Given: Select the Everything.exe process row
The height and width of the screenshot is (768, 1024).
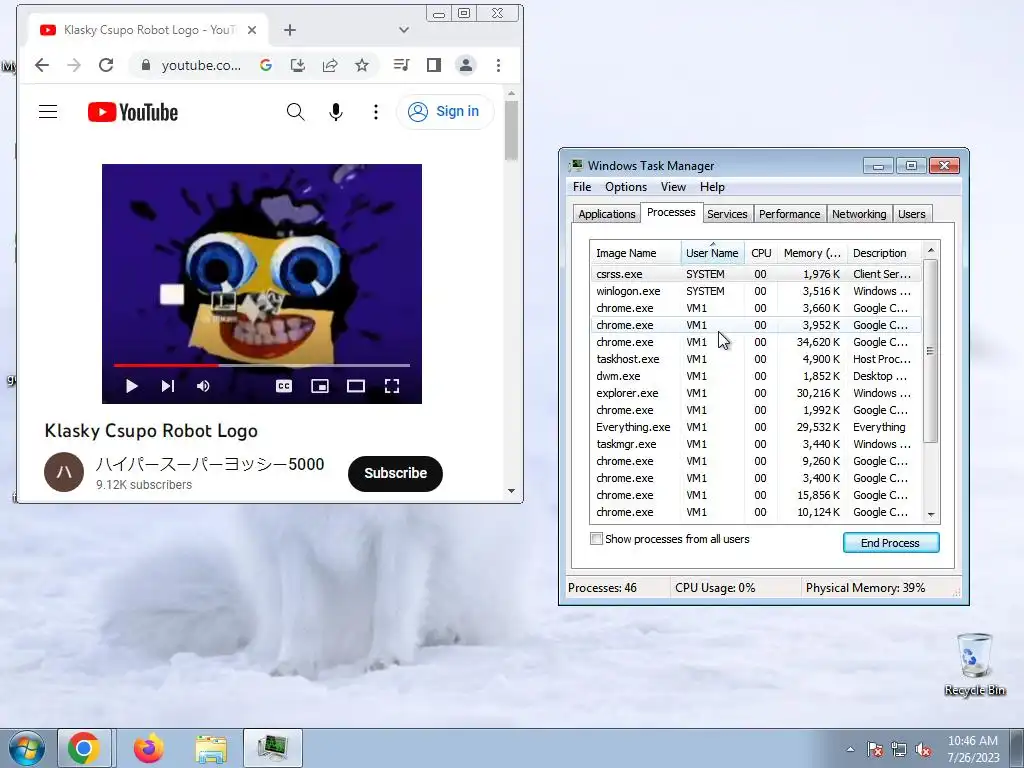Looking at the screenshot, I should pyautogui.click(x=756, y=427).
